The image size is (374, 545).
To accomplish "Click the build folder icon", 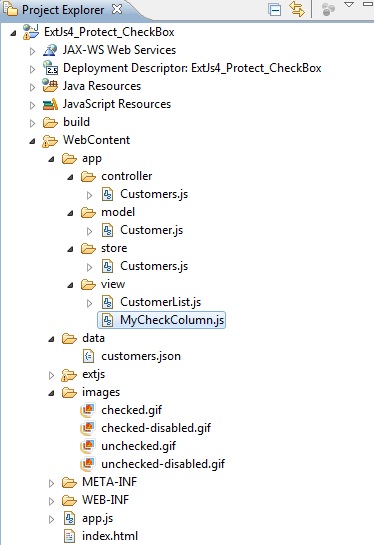I will tap(50, 122).
